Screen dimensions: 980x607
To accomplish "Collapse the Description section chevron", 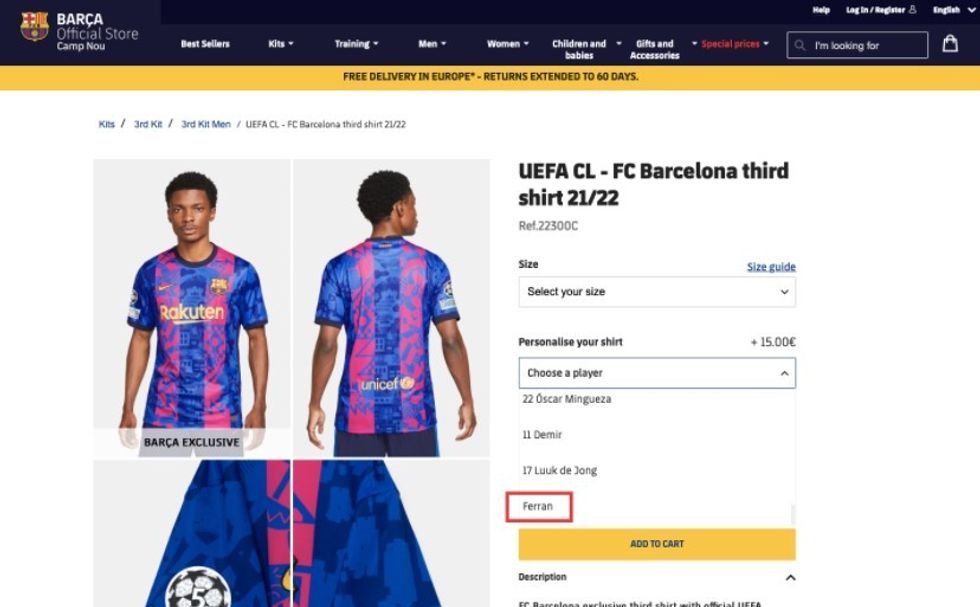I will tap(790, 578).
